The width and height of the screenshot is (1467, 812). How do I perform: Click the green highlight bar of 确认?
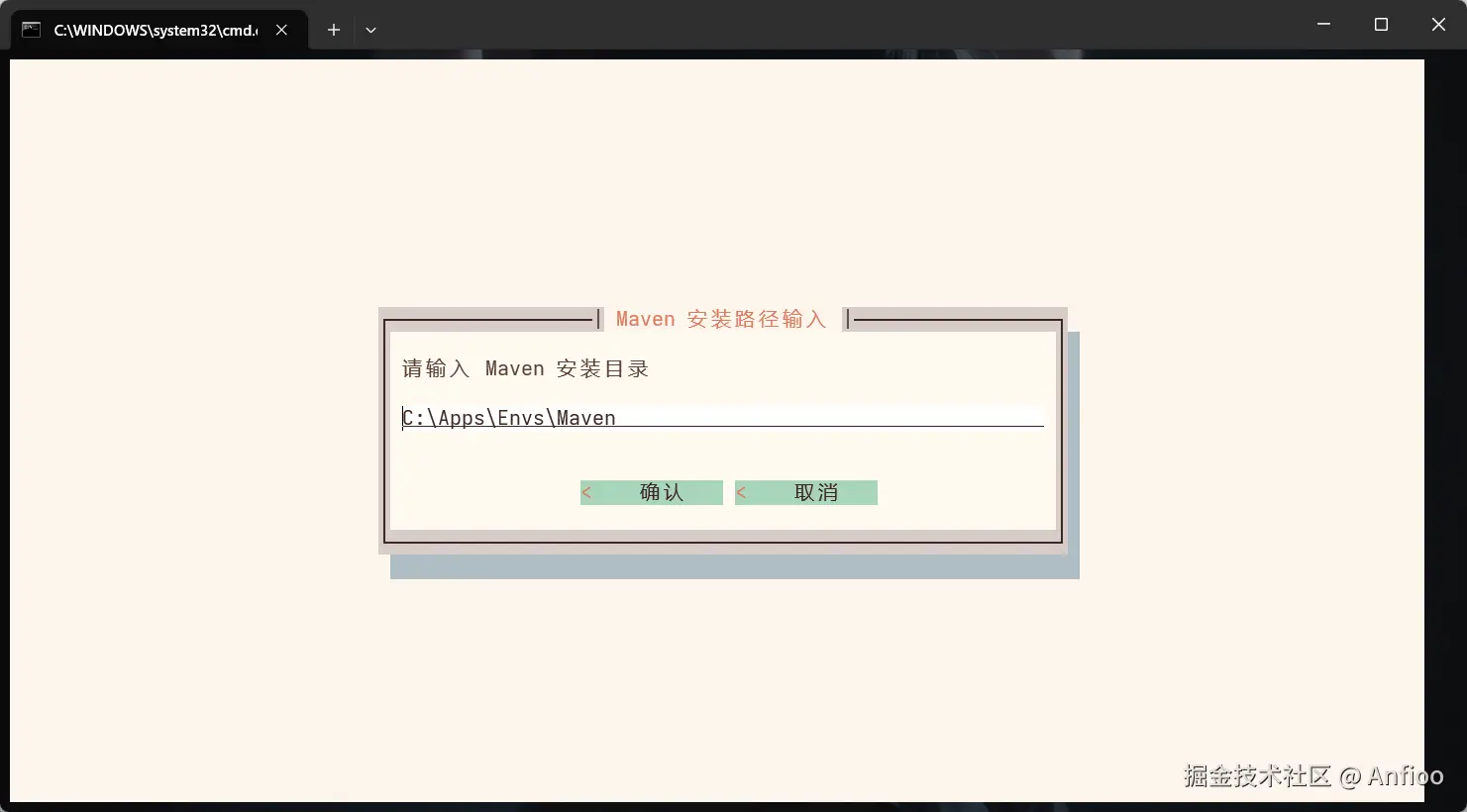pos(651,492)
